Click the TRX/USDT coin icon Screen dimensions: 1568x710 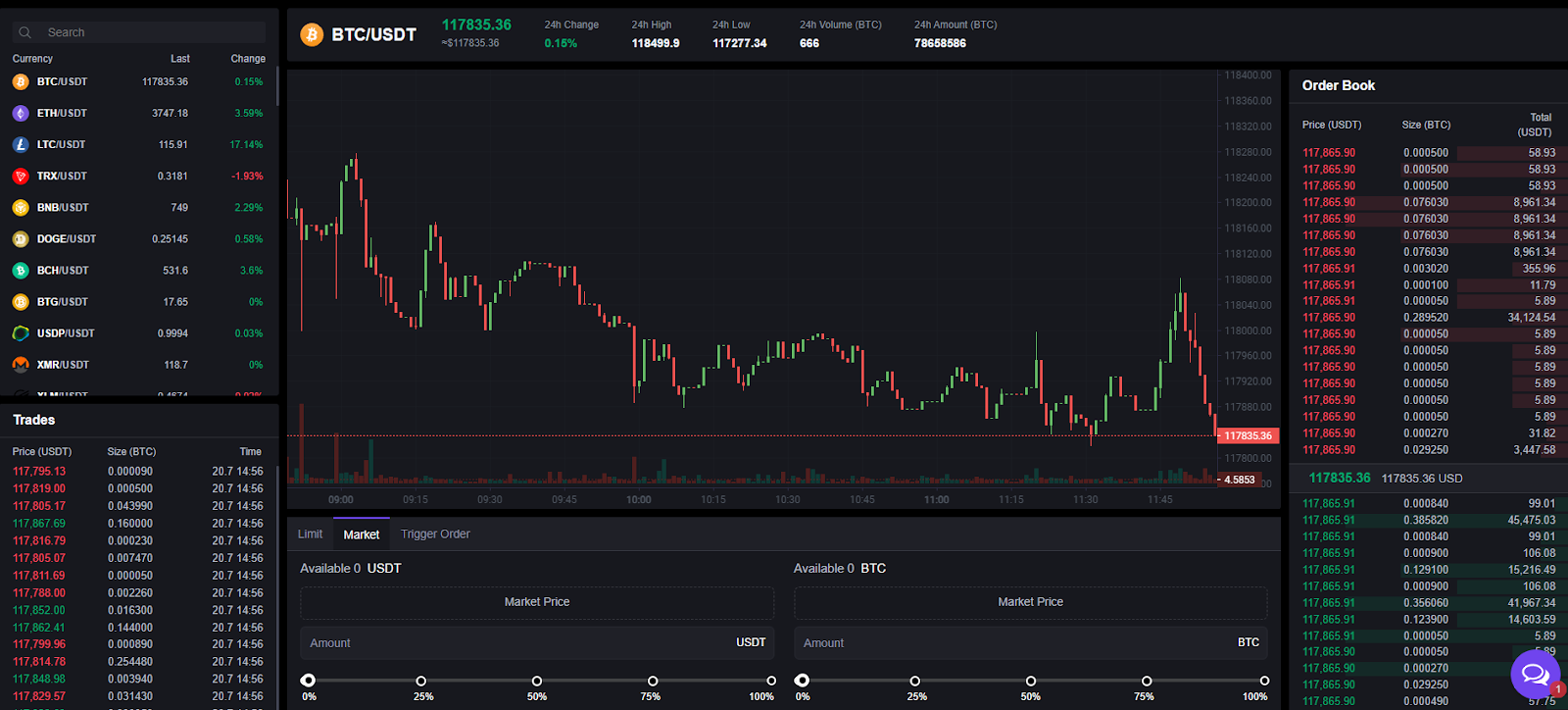[21, 177]
